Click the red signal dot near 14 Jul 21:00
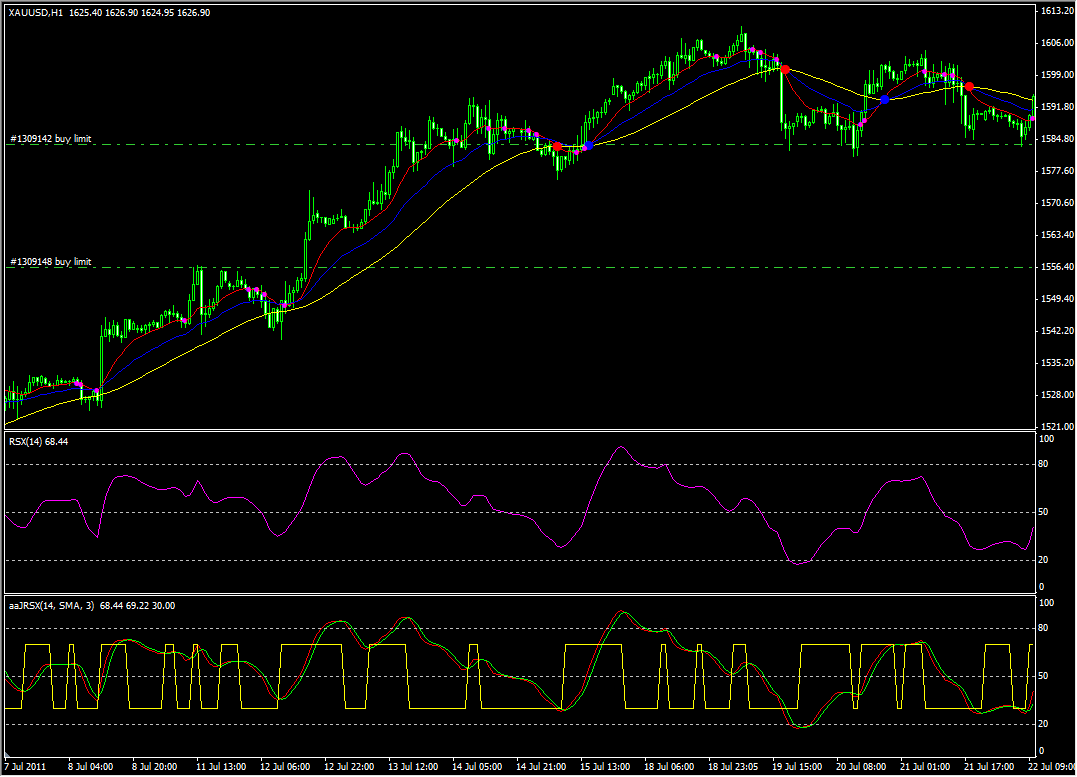1077x777 pixels. [557, 147]
